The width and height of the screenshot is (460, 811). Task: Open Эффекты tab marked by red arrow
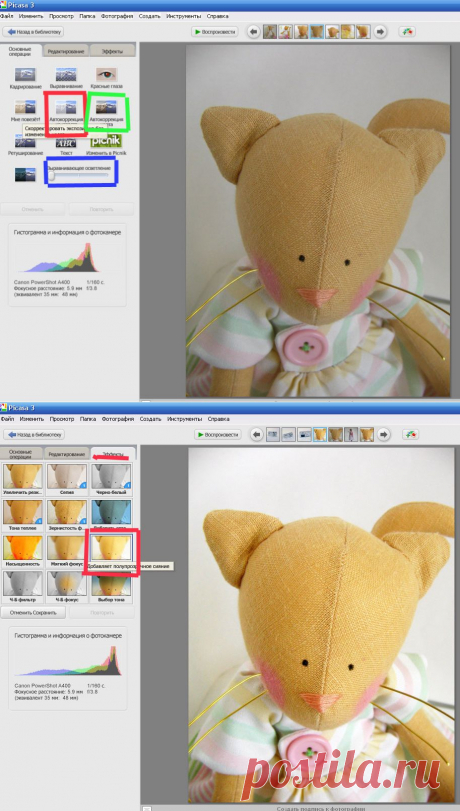tap(113, 454)
